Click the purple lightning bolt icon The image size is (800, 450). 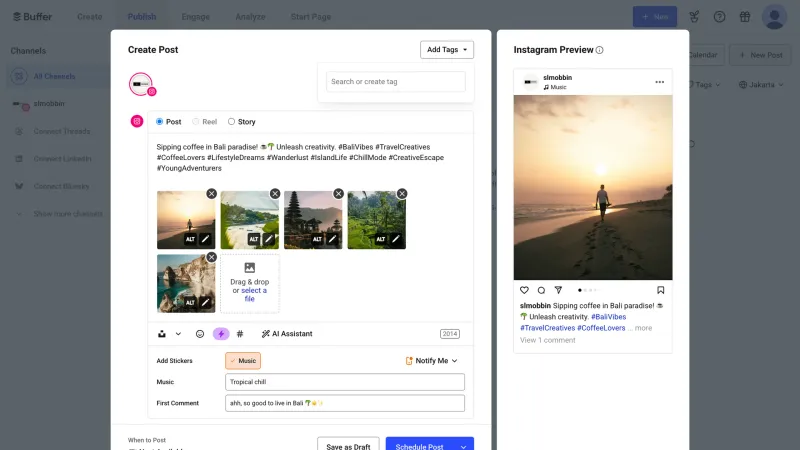click(221, 334)
